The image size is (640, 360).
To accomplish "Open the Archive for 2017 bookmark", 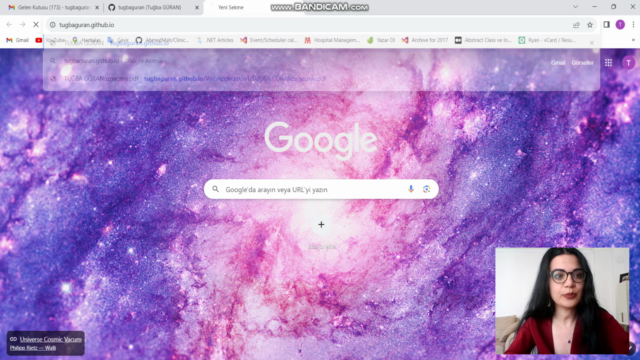I will (425, 40).
